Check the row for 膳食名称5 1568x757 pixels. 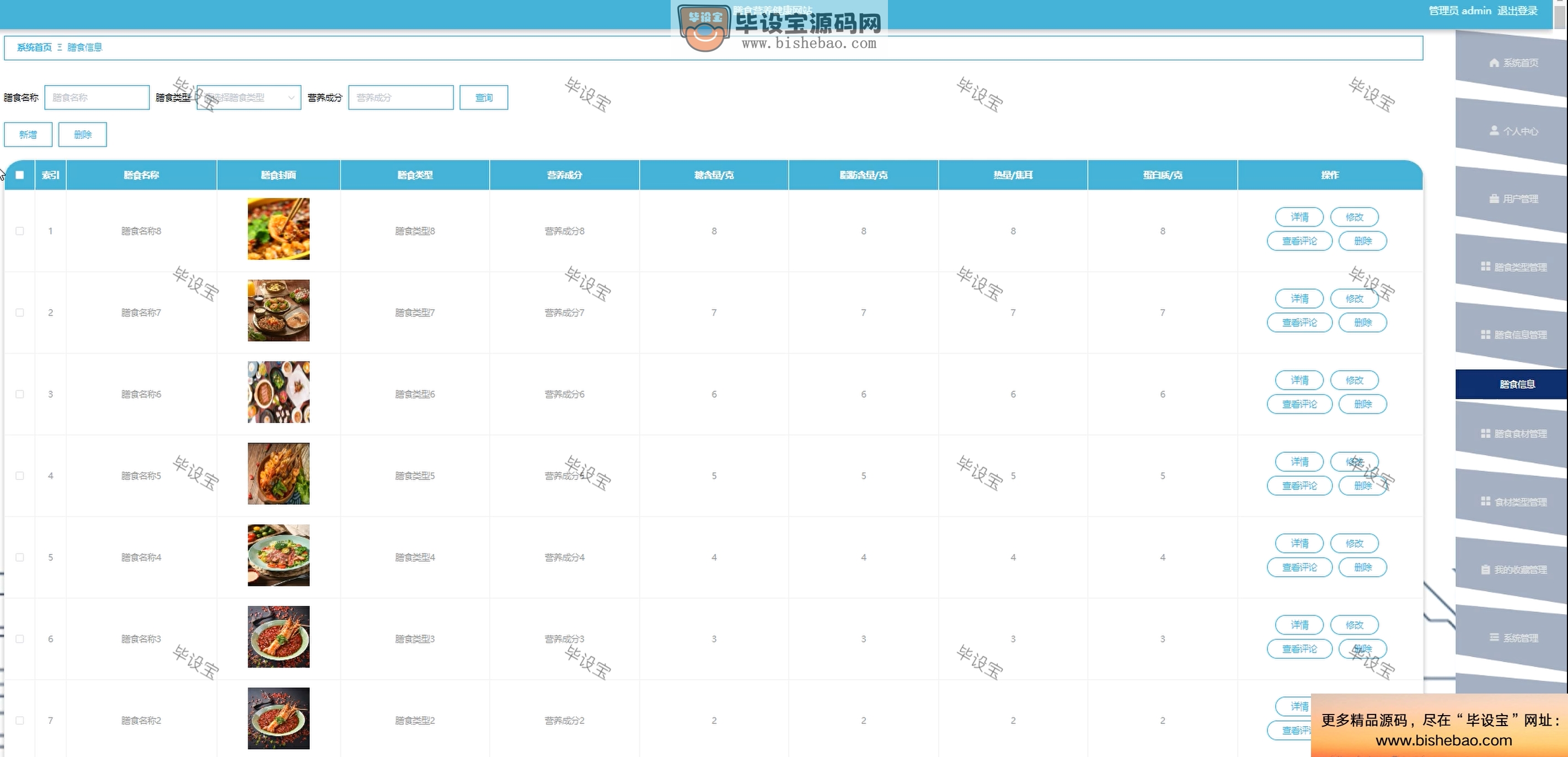point(19,476)
